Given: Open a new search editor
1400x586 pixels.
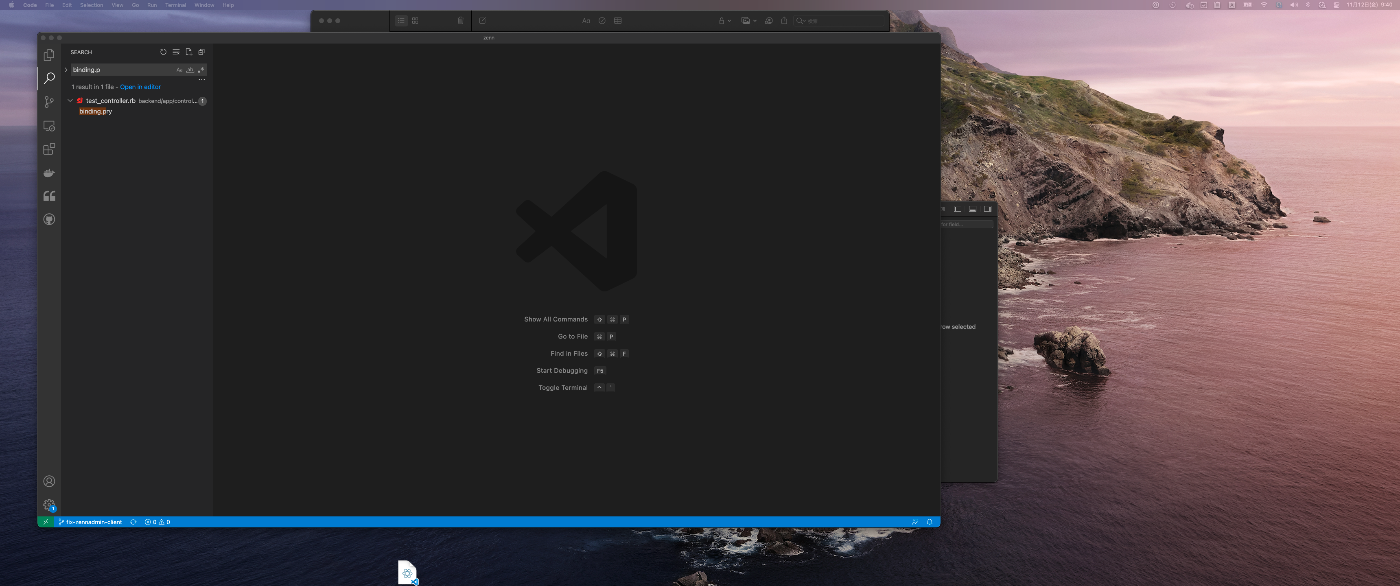Looking at the screenshot, I should (188, 52).
